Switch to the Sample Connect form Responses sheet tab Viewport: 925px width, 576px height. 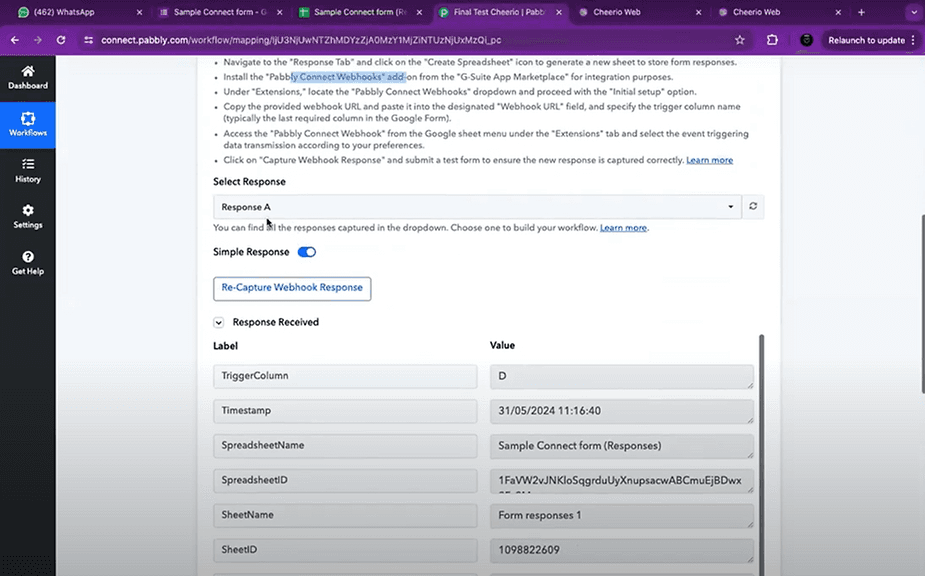click(359, 12)
